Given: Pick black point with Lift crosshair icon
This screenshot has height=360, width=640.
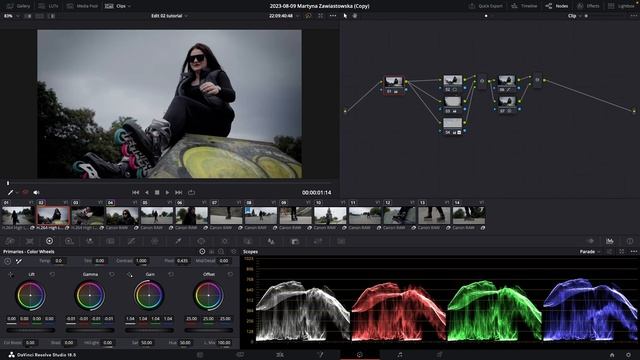Looking at the screenshot, I should click(11, 275).
